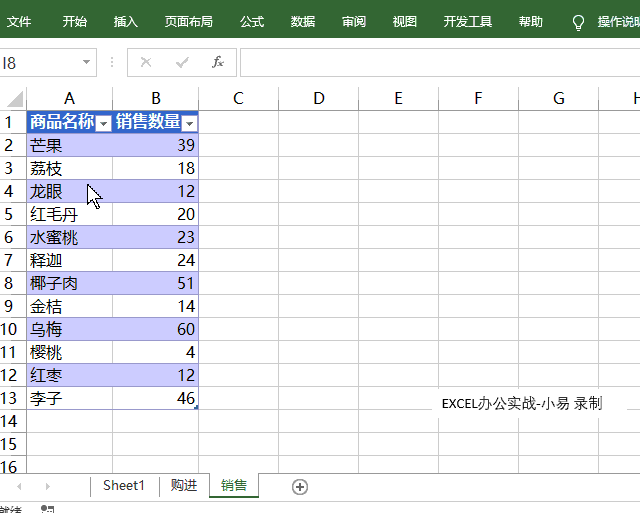The height and width of the screenshot is (513, 640).
Task: Click the cell containing 红毛丹
Action: (69, 214)
